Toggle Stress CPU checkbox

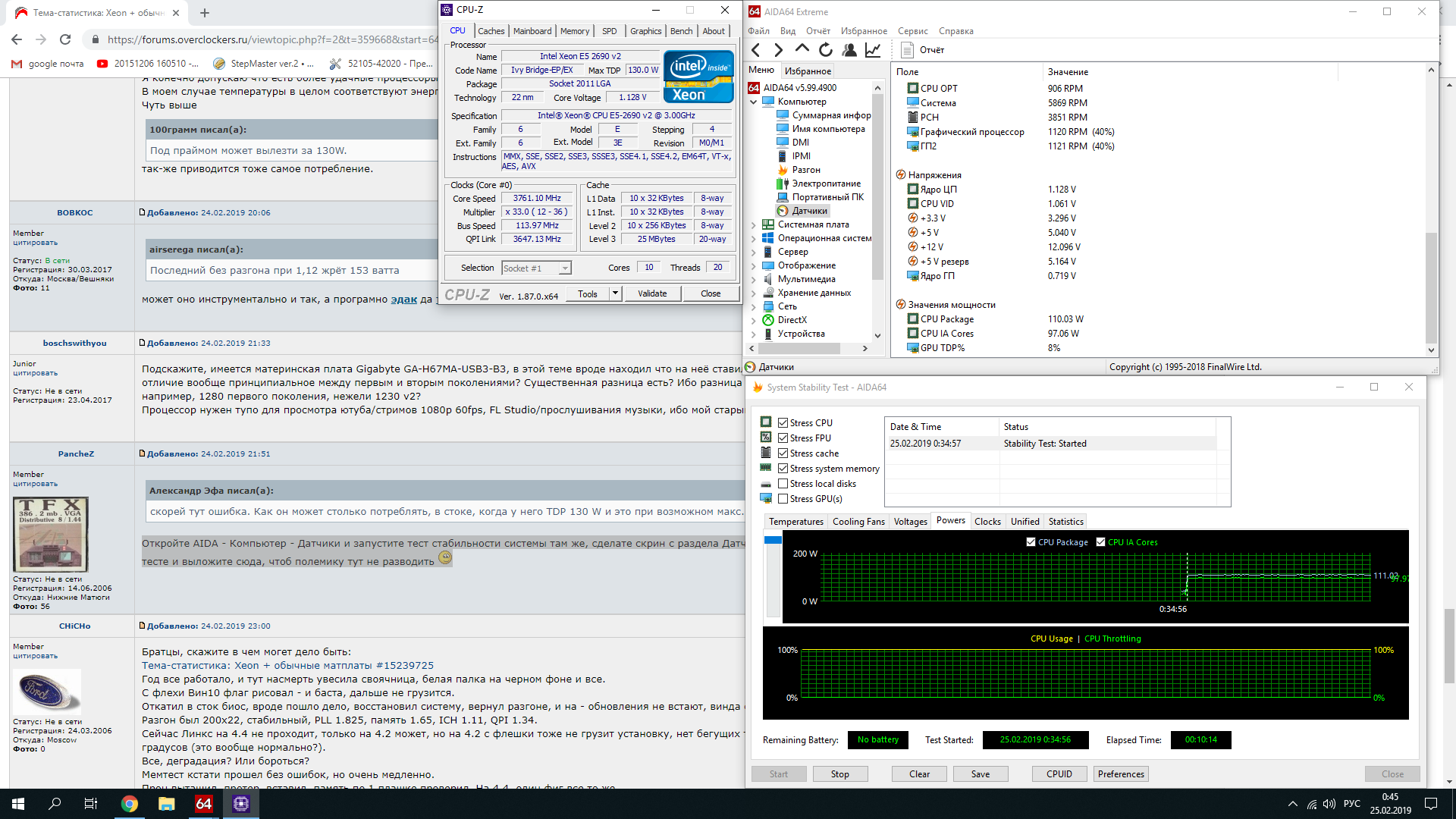783,423
